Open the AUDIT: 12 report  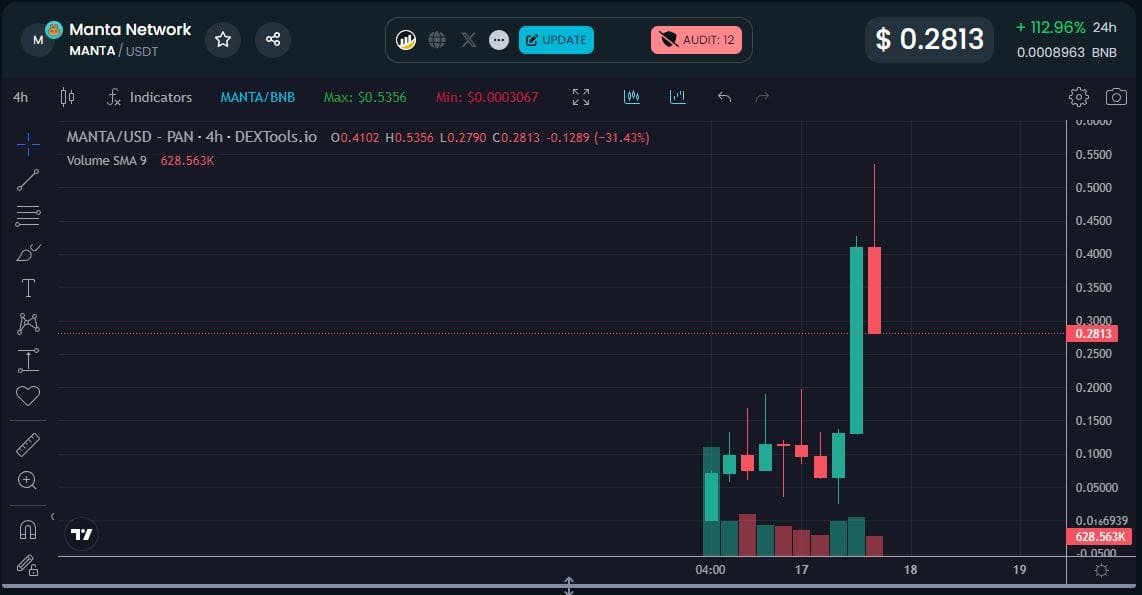[x=696, y=40]
